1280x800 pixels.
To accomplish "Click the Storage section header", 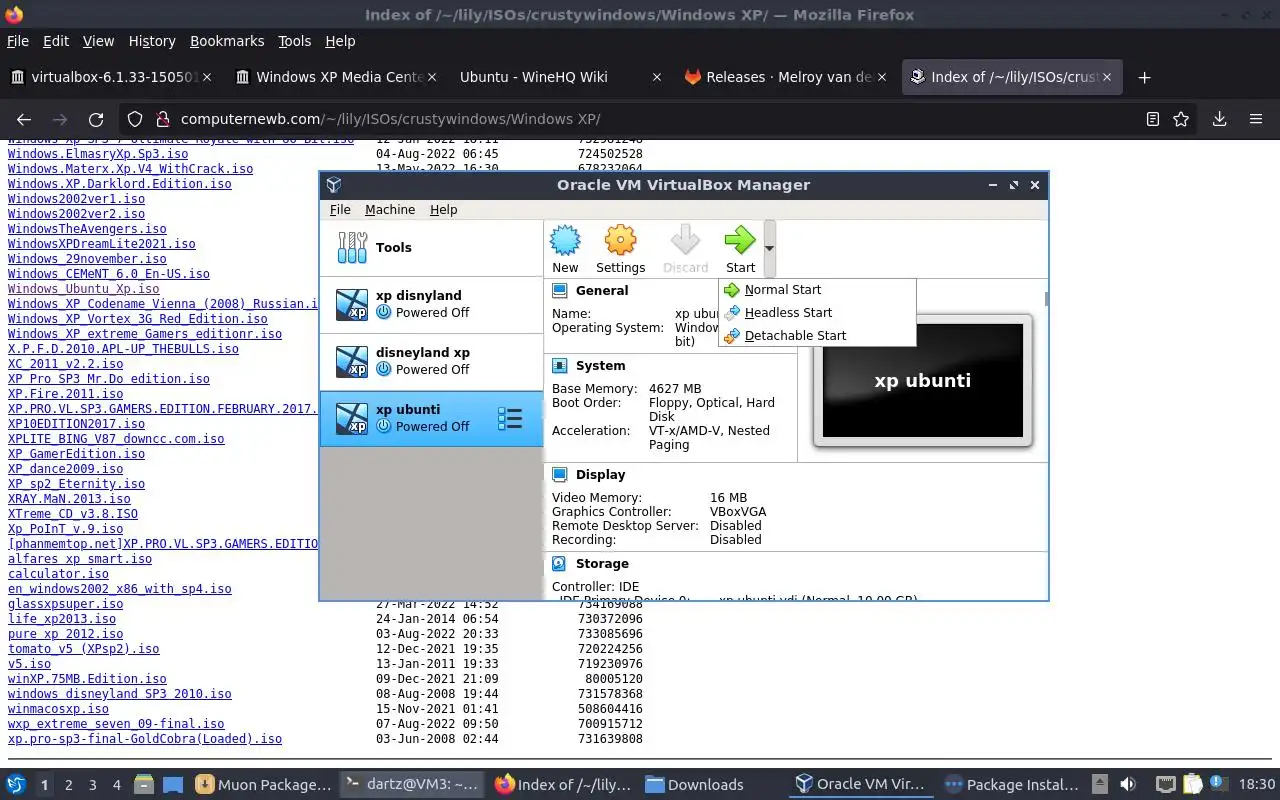I will coord(602,563).
